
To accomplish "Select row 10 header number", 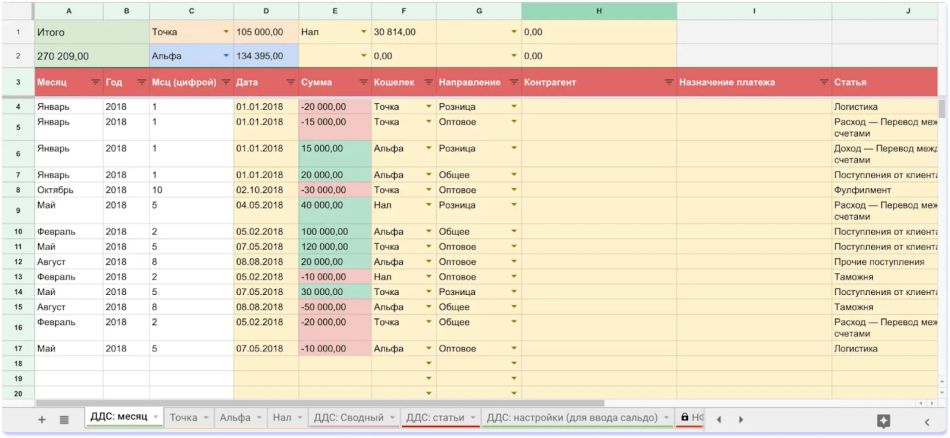I will click(18, 232).
